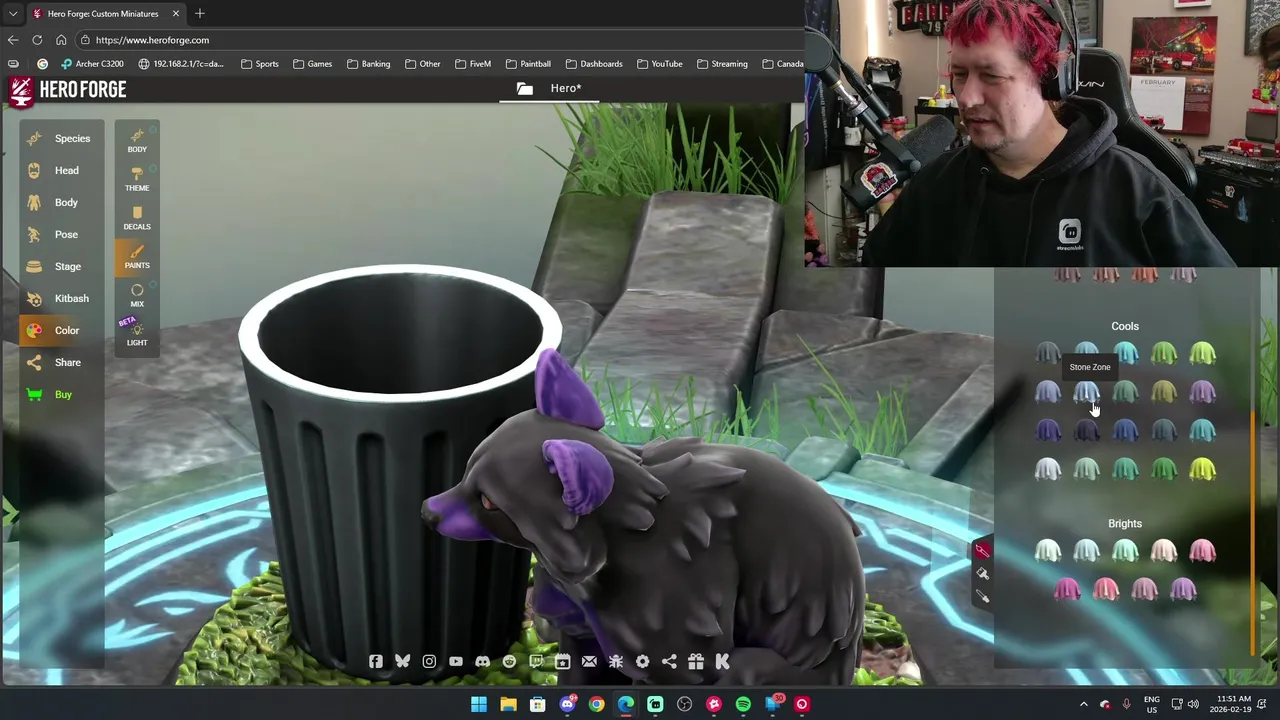
Task: Open the Kickstarter K icon
Action: 722,661
